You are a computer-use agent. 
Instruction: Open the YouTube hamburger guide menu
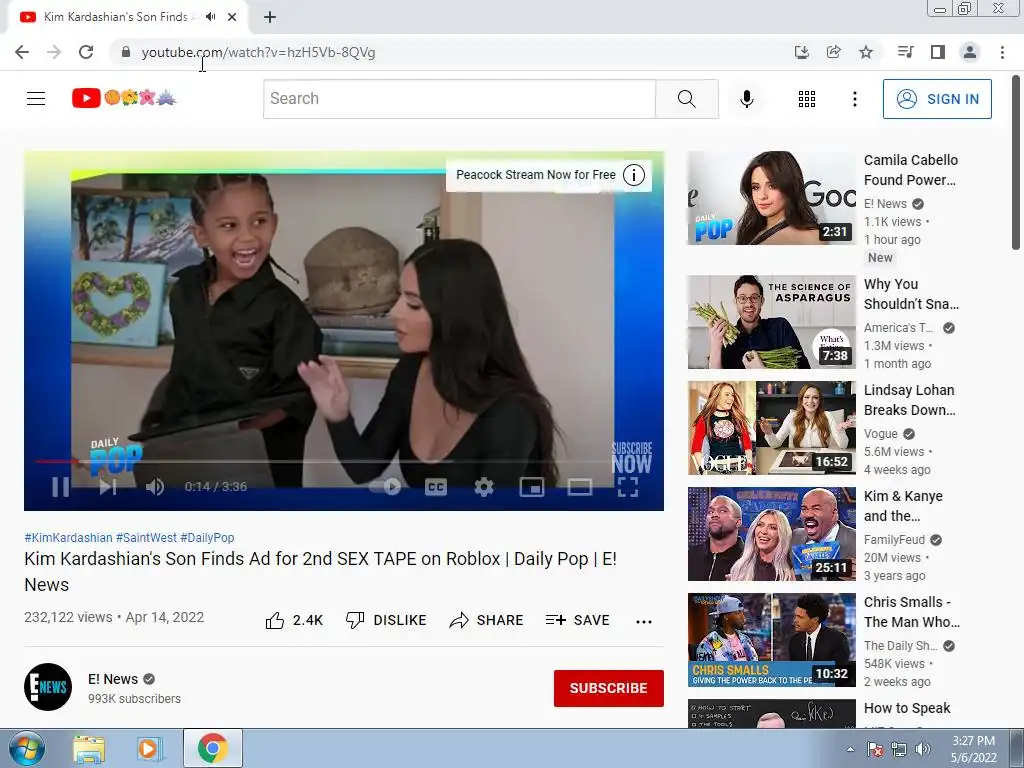36,99
